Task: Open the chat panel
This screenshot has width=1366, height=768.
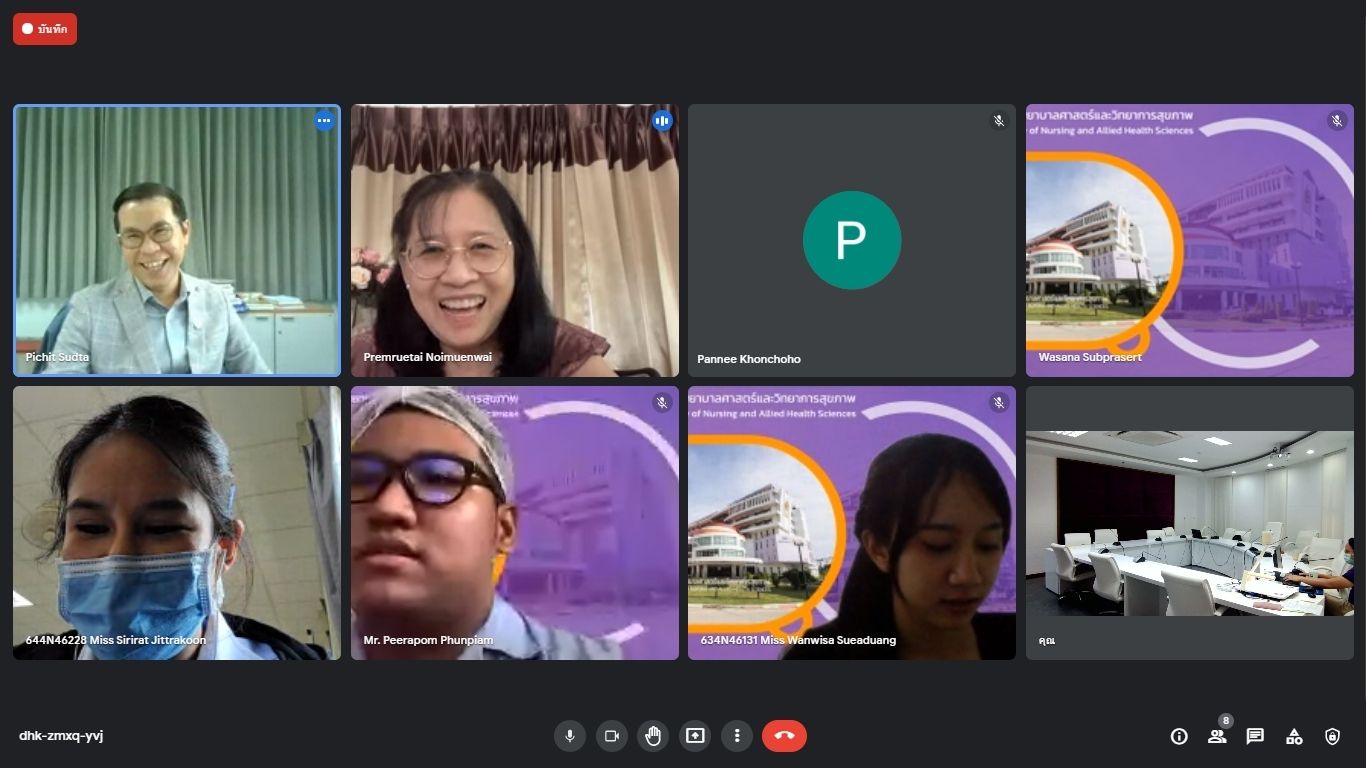Action: 1255,736
